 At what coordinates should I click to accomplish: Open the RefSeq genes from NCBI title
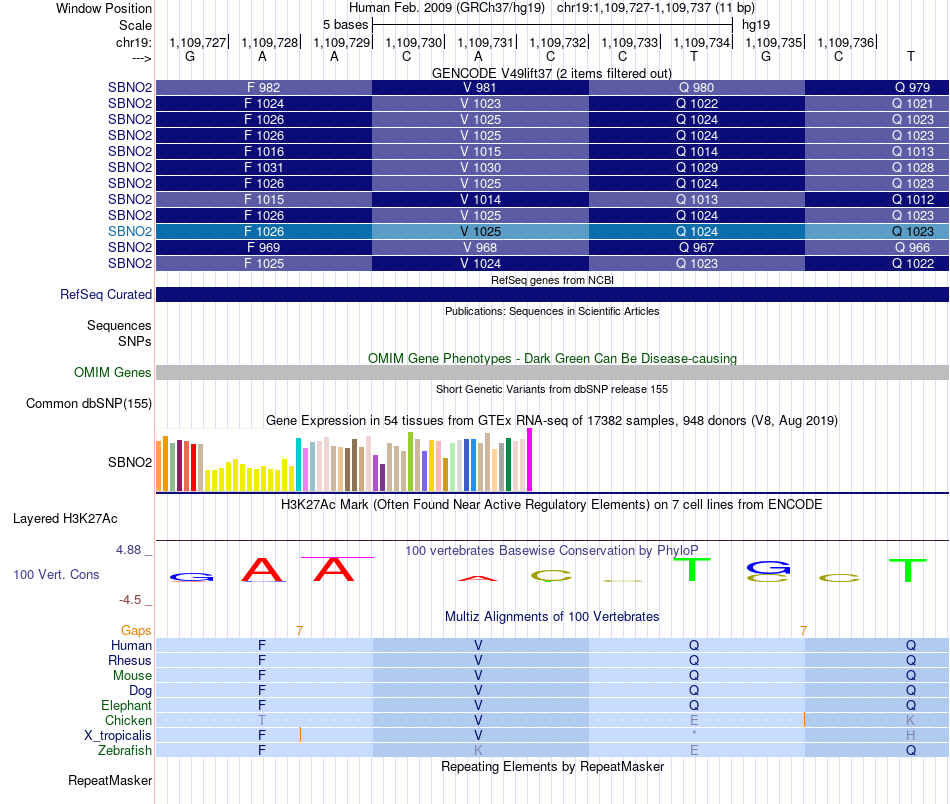[x=552, y=280]
